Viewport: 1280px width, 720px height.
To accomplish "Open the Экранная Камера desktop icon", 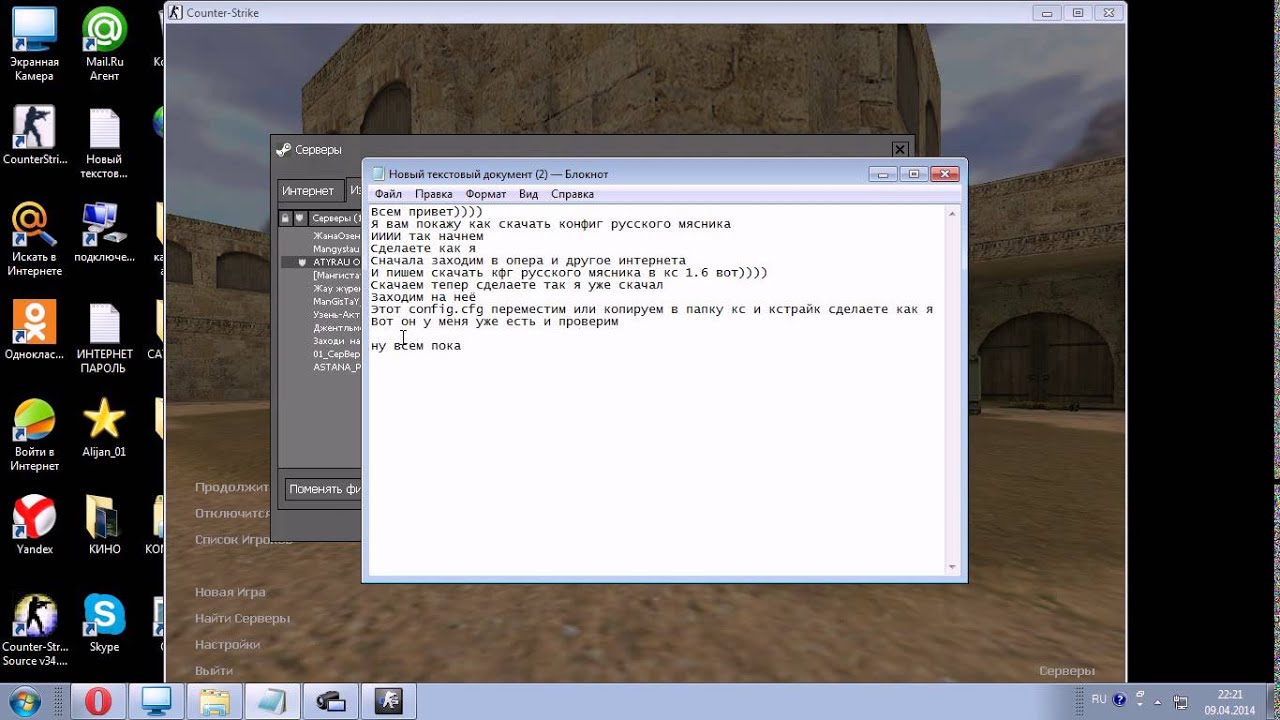I will click(x=34, y=45).
